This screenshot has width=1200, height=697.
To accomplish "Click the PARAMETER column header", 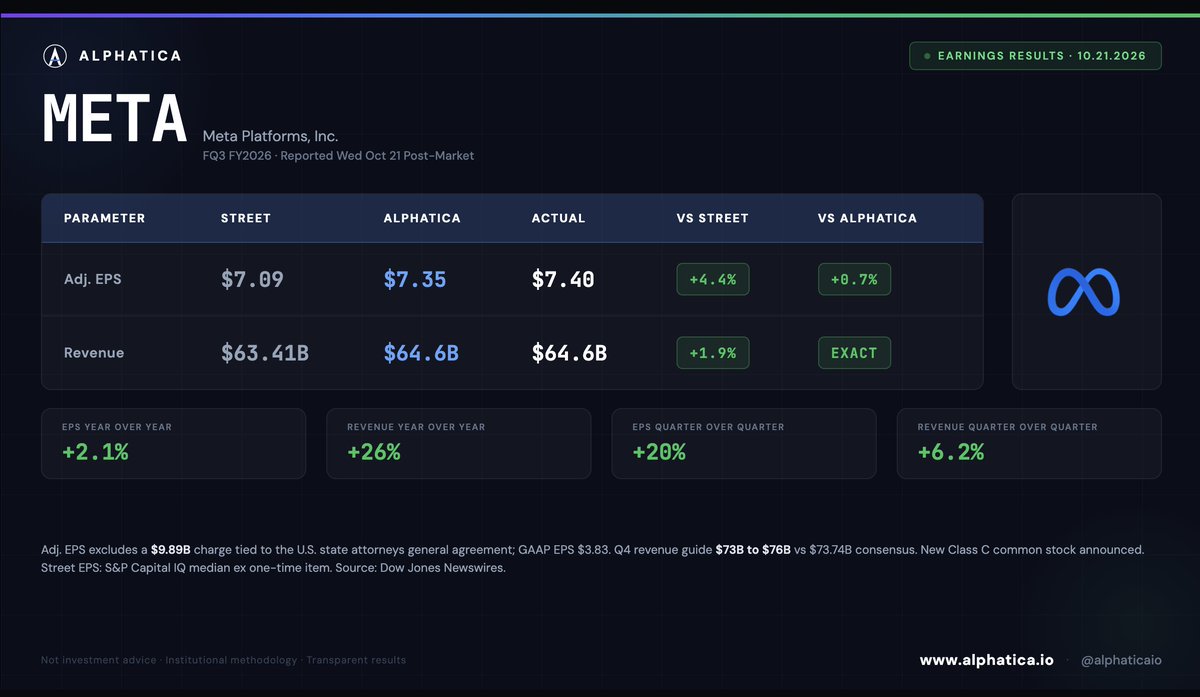I will [x=104, y=218].
